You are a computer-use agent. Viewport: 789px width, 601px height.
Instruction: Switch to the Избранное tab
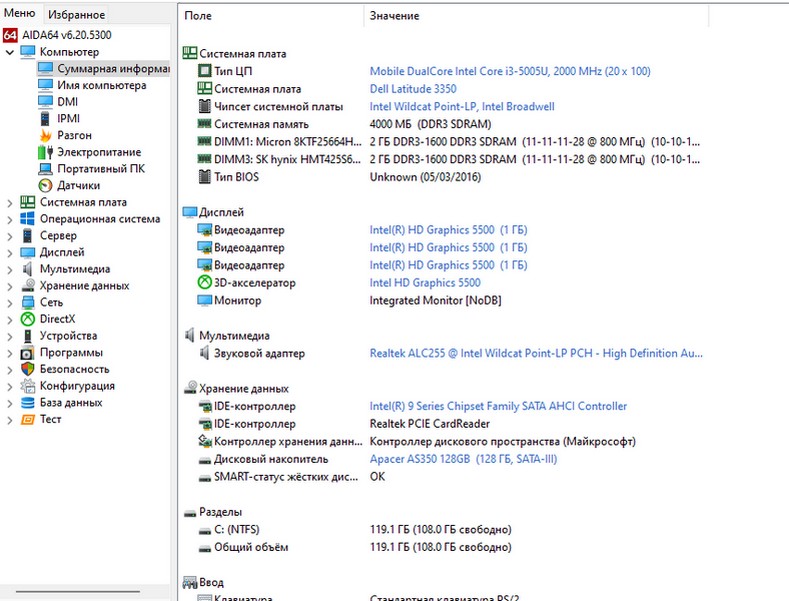(x=76, y=15)
